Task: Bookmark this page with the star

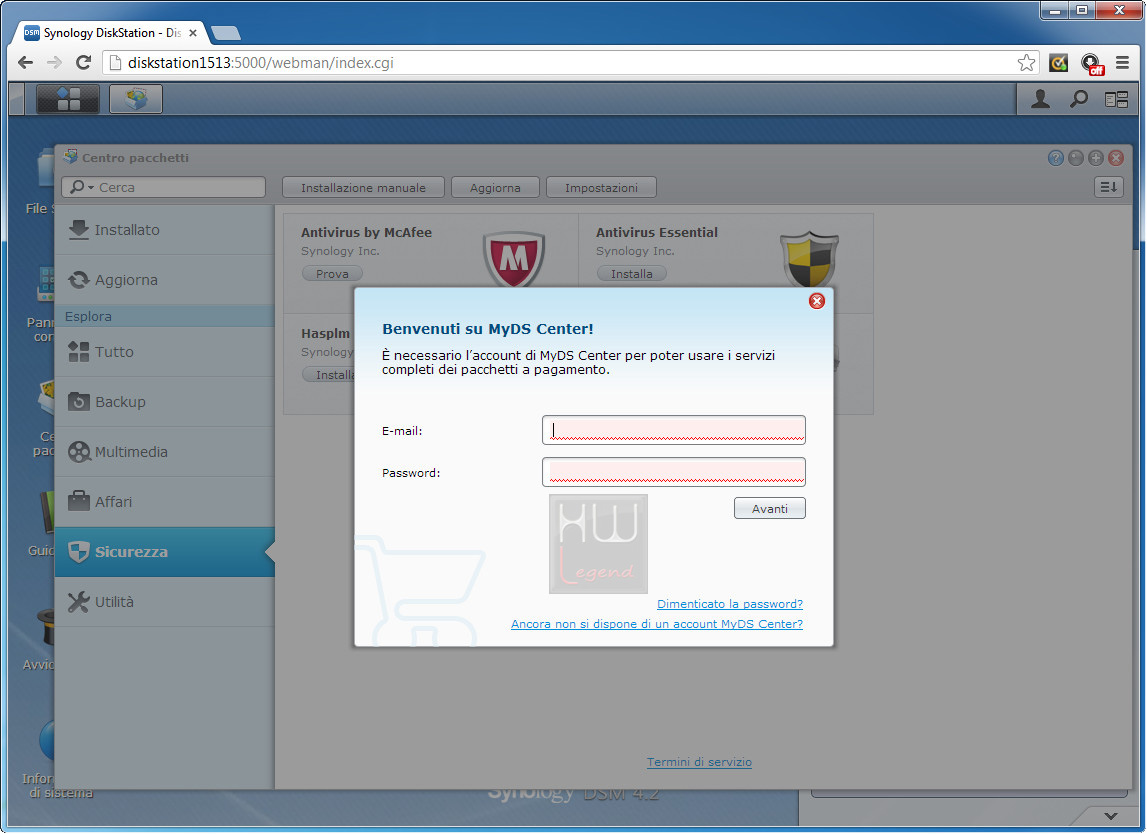Action: pyautogui.click(x=1026, y=63)
